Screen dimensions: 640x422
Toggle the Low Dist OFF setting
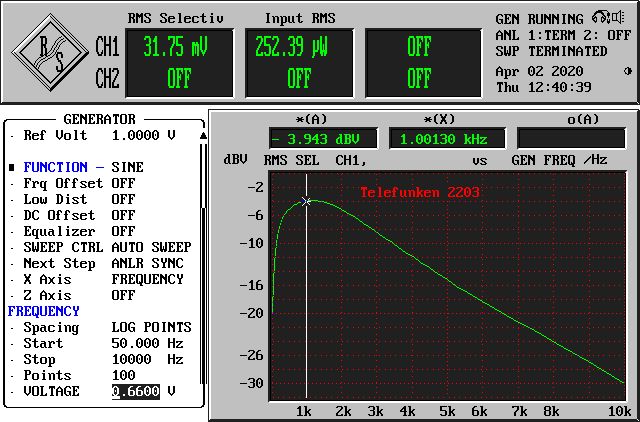point(123,199)
